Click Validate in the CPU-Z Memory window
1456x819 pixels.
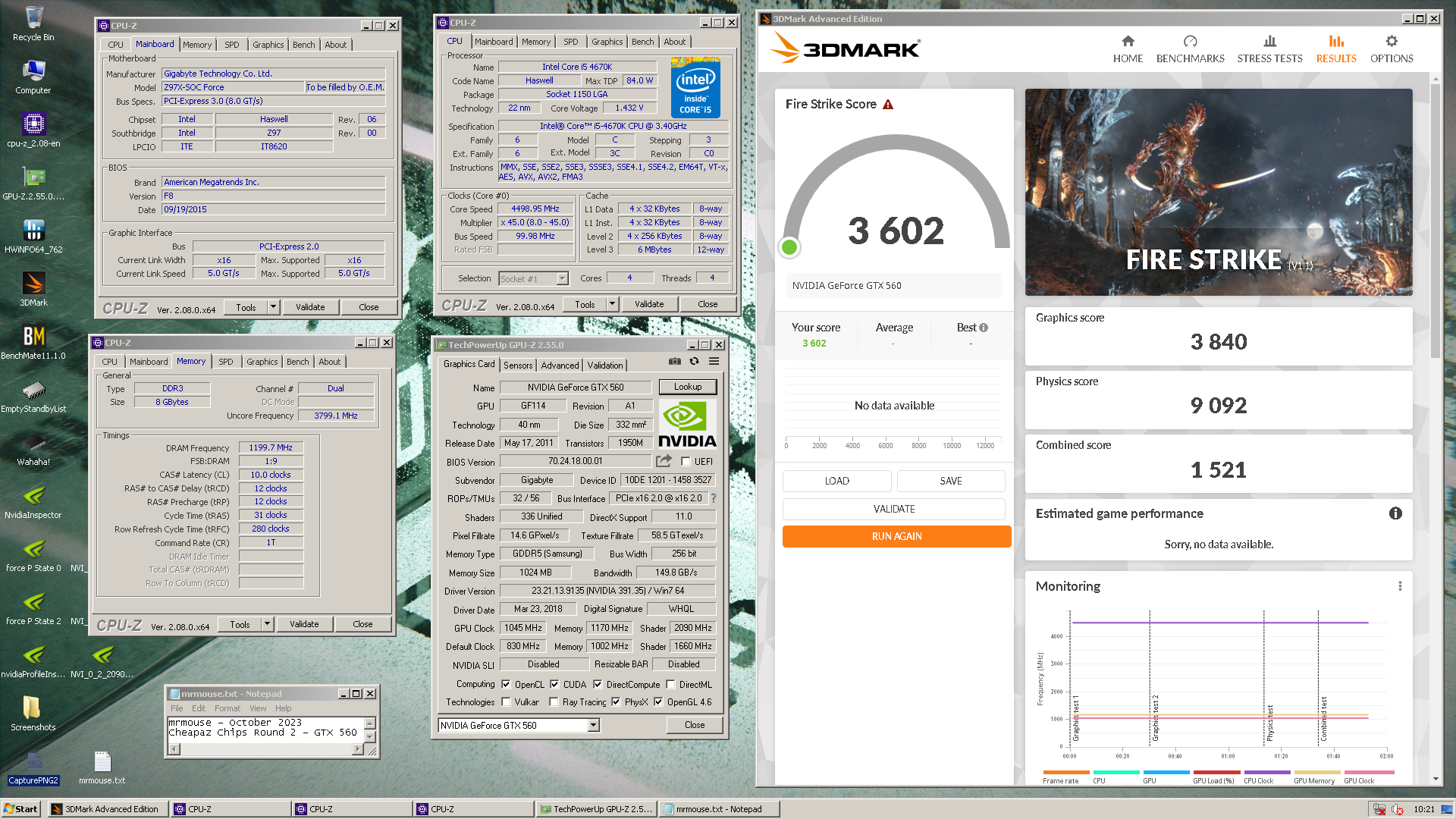click(x=304, y=624)
